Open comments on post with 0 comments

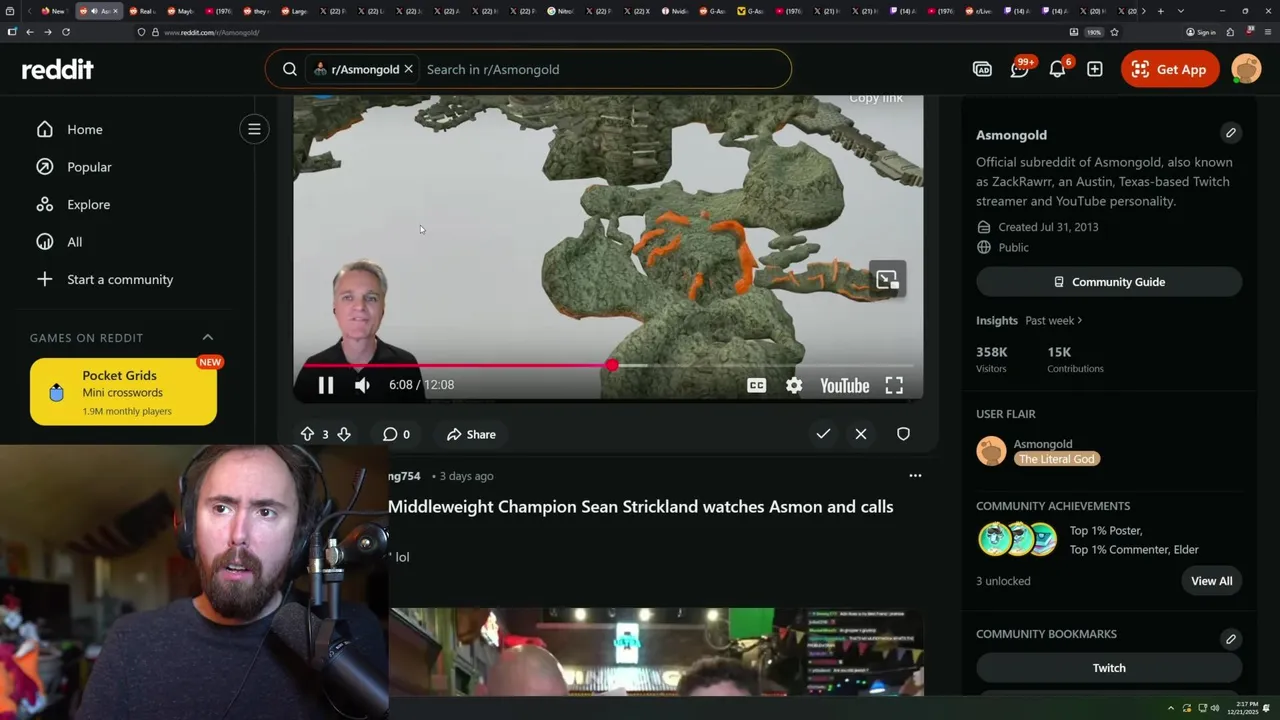tap(396, 434)
